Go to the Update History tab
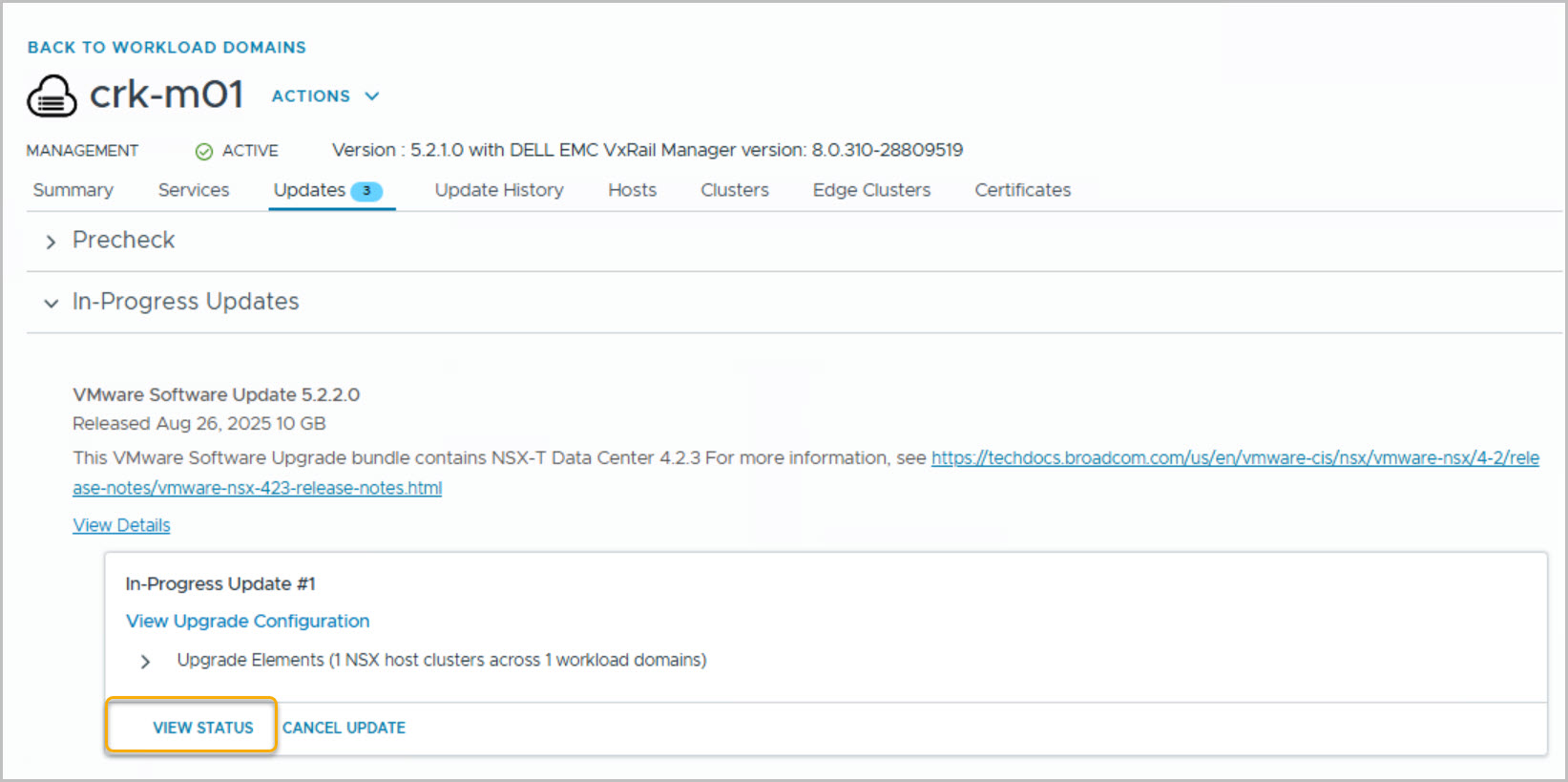The height and width of the screenshot is (782, 1568). pos(499,190)
